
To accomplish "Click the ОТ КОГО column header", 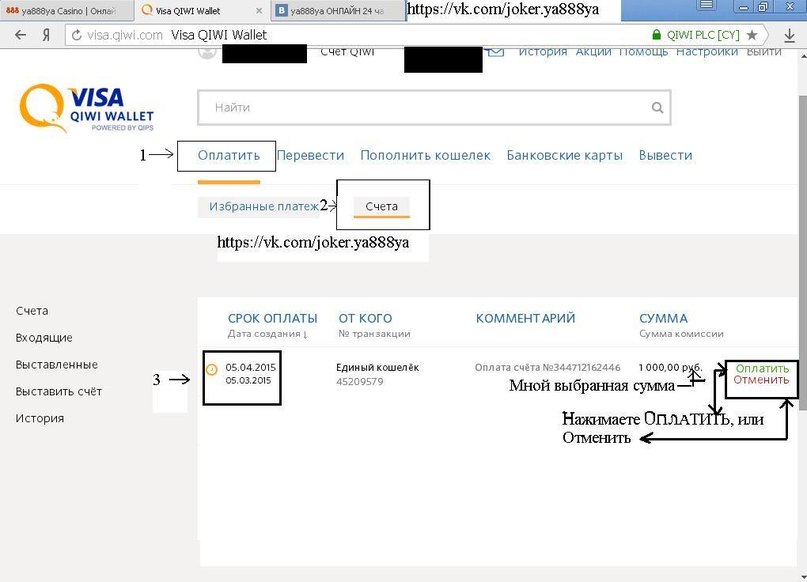I will (x=365, y=319).
